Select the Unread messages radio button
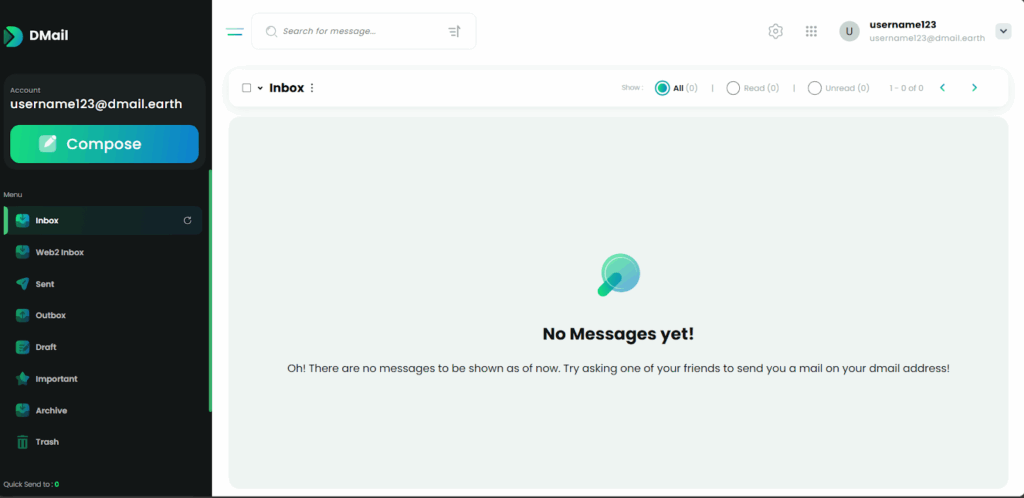Screen dimensions: 1024x498 814,88
